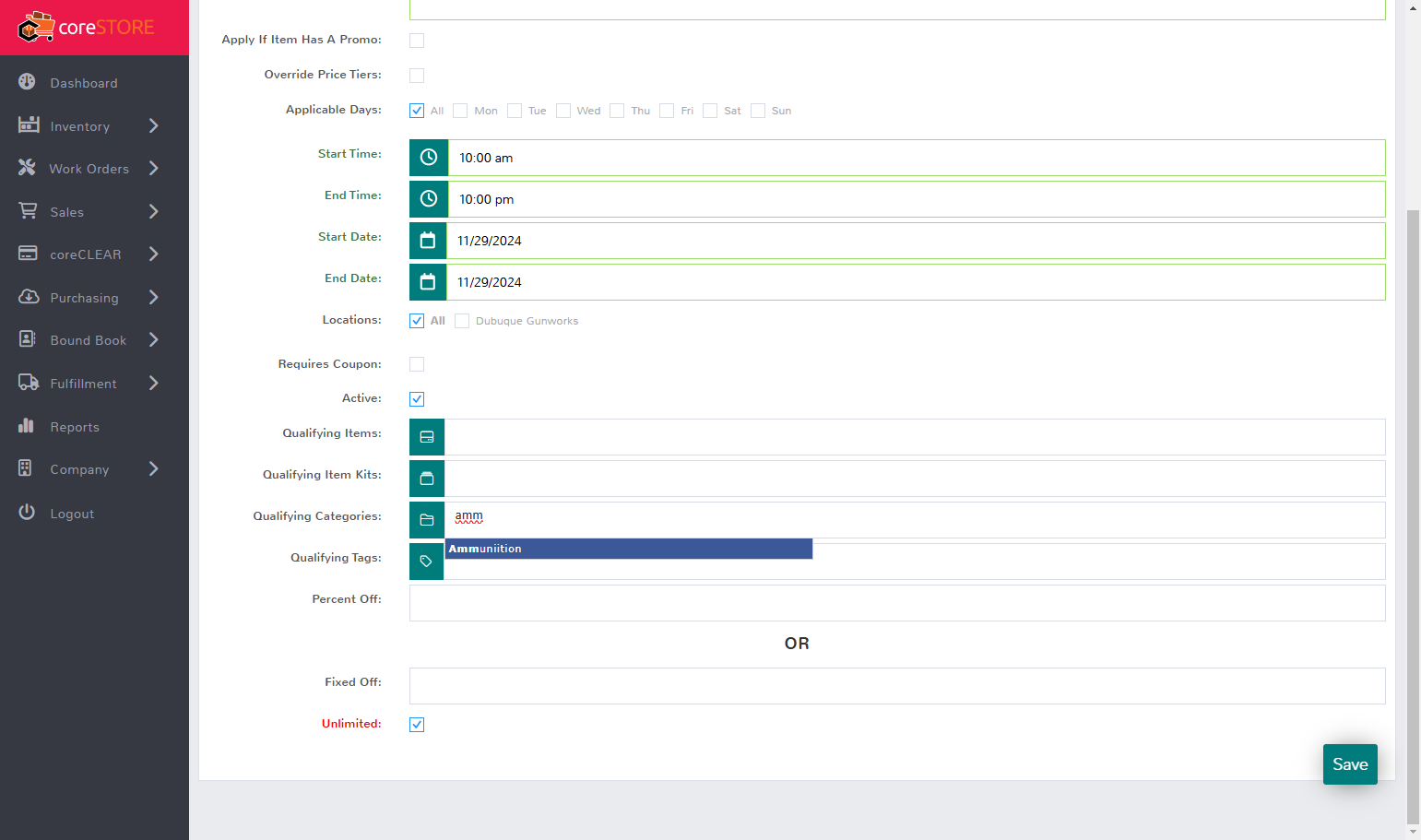Screen dimensions: 1421x840
Task: Open the Start Date calendar icon
Action: (428, 241)
